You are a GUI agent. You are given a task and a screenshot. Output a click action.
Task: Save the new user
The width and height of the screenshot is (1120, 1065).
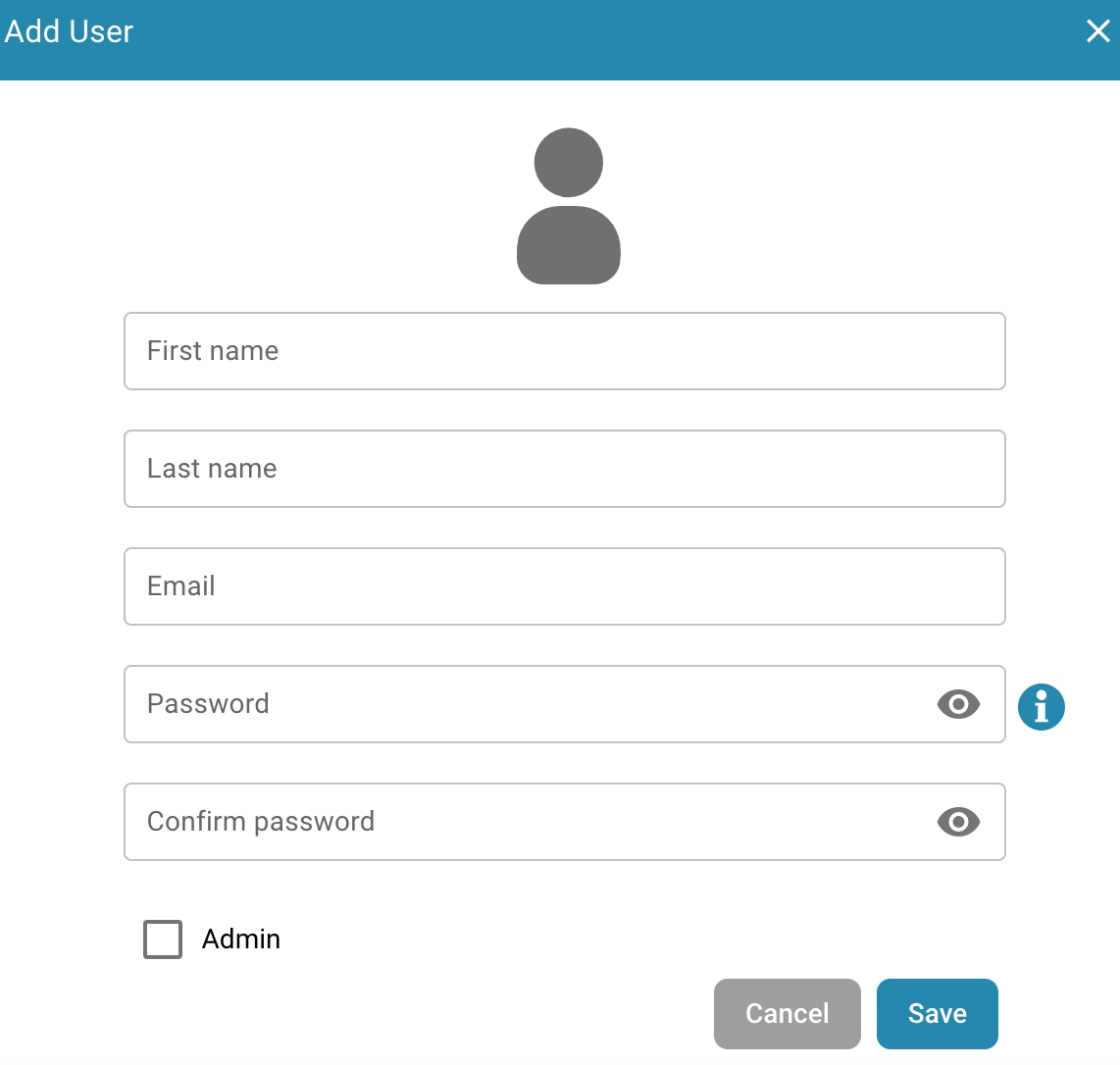938,1014
